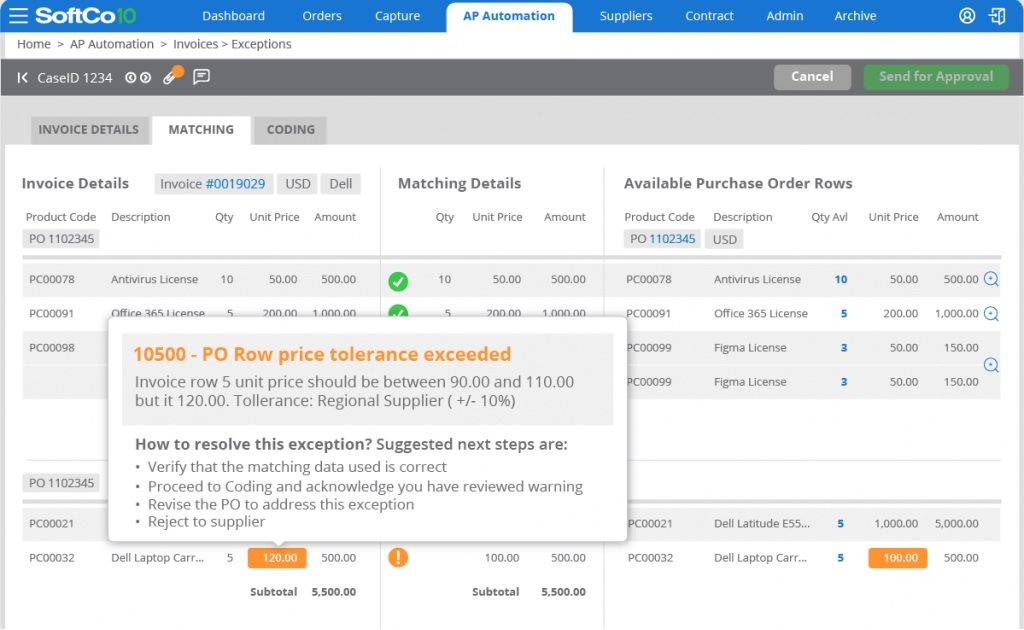Open case comments with the chat icon
Viewport: 1024px width, 630px height.
202,77
